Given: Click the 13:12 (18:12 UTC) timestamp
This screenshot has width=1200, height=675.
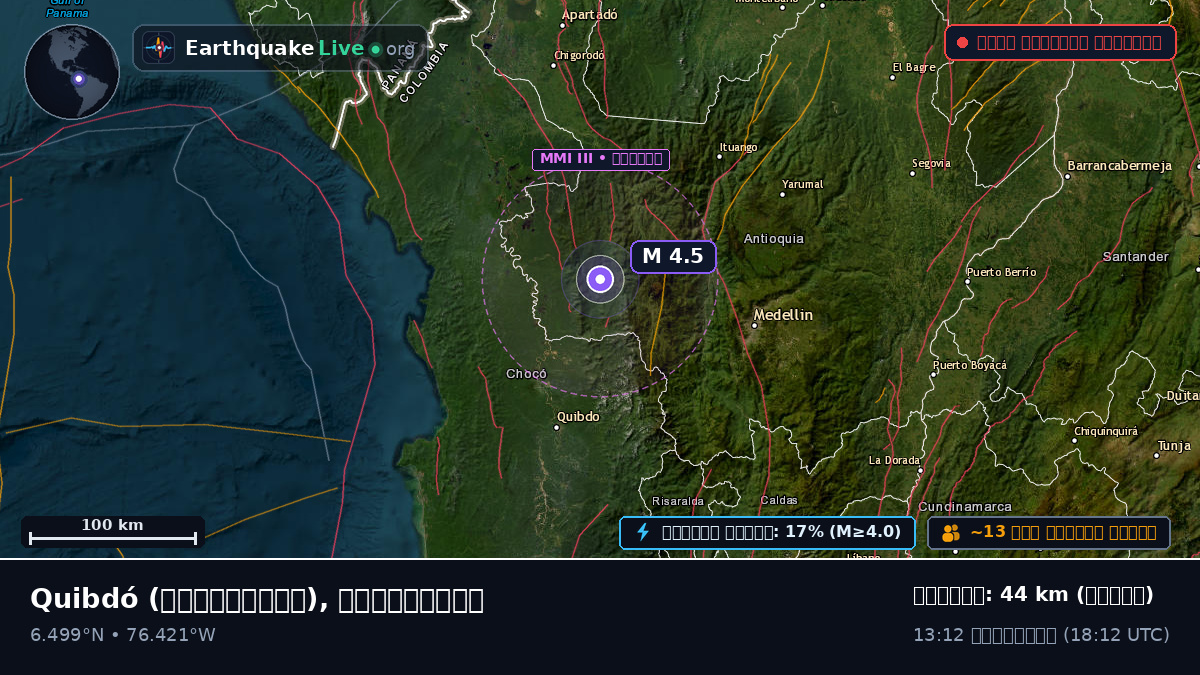Looking at the screenshot, I should coord(1041,635).
